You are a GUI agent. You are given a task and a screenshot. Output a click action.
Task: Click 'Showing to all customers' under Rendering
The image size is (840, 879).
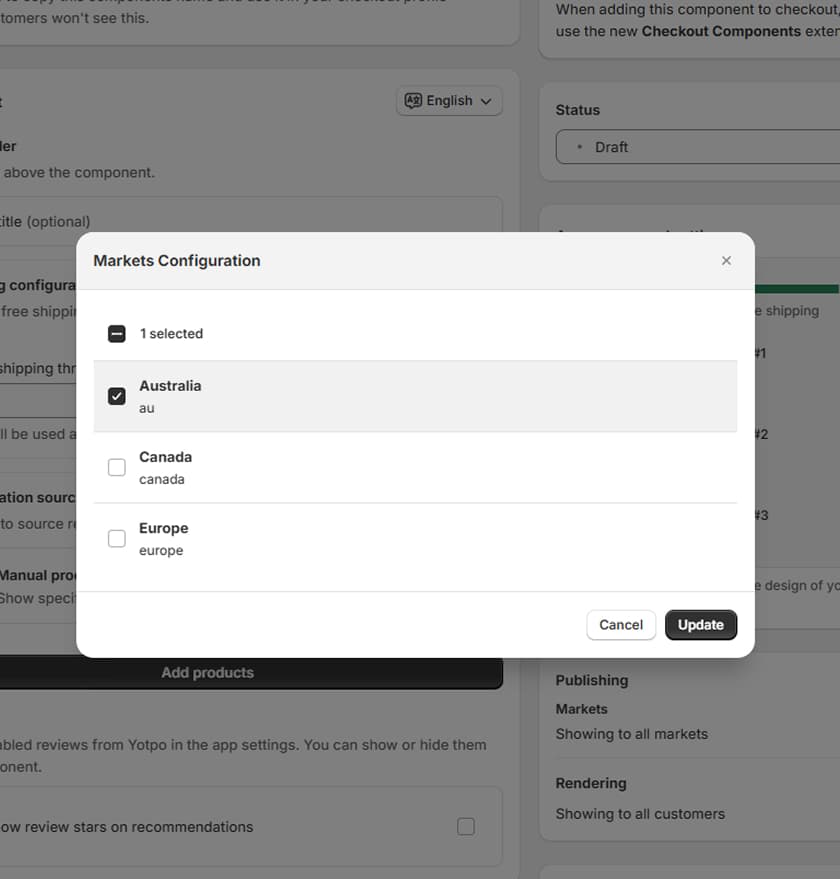(x=638, y=813)
